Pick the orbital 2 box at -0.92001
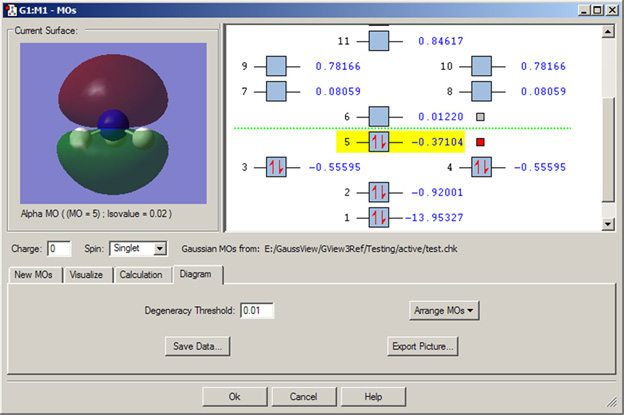 point(379,192)
